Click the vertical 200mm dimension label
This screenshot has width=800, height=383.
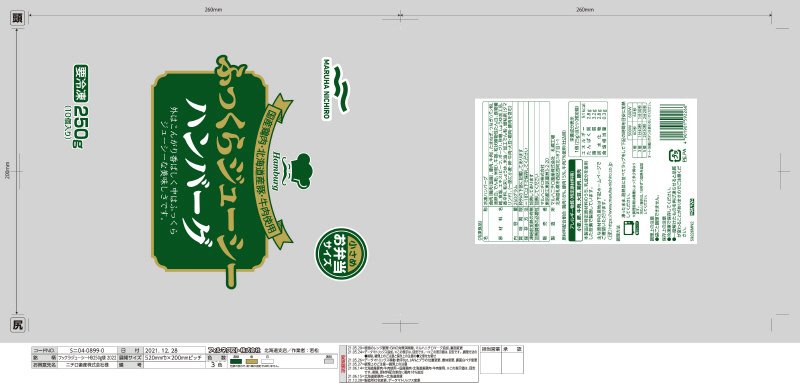pos(8,171)
